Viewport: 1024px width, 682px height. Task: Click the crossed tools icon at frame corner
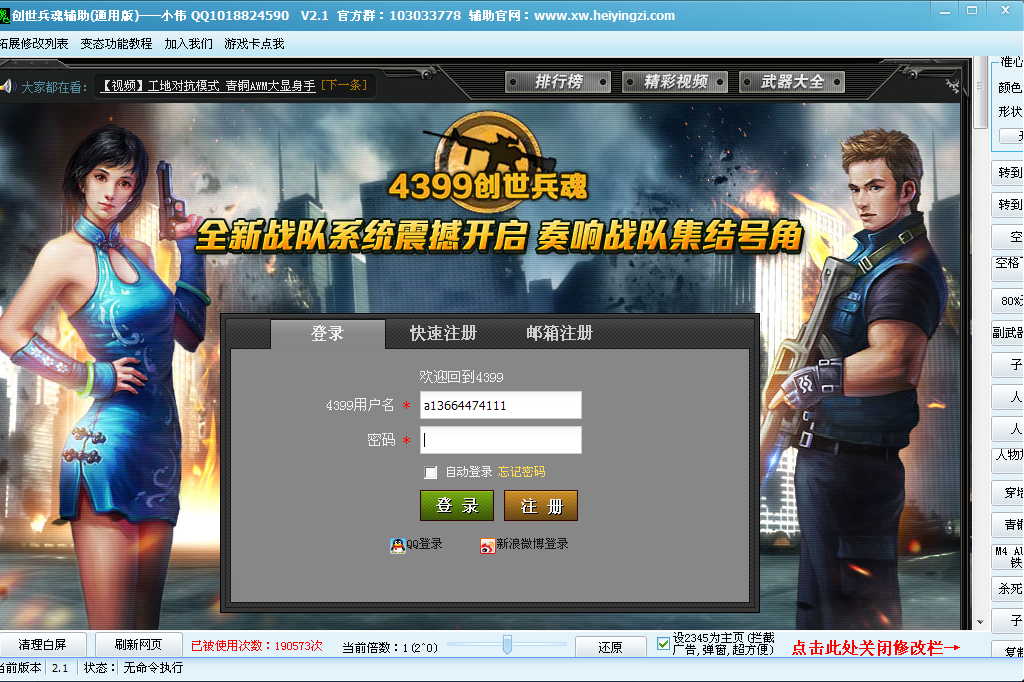click(x=952, y=84)
